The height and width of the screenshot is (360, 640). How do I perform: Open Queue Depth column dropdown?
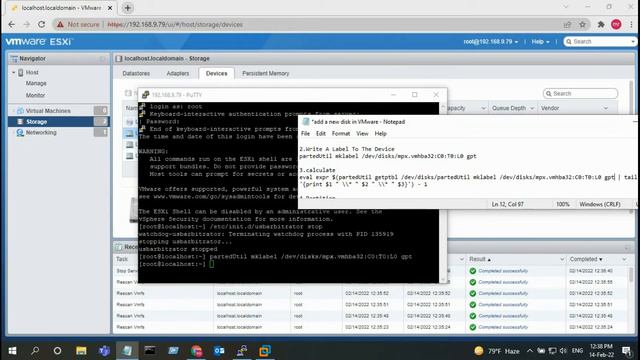coord(532,108)
